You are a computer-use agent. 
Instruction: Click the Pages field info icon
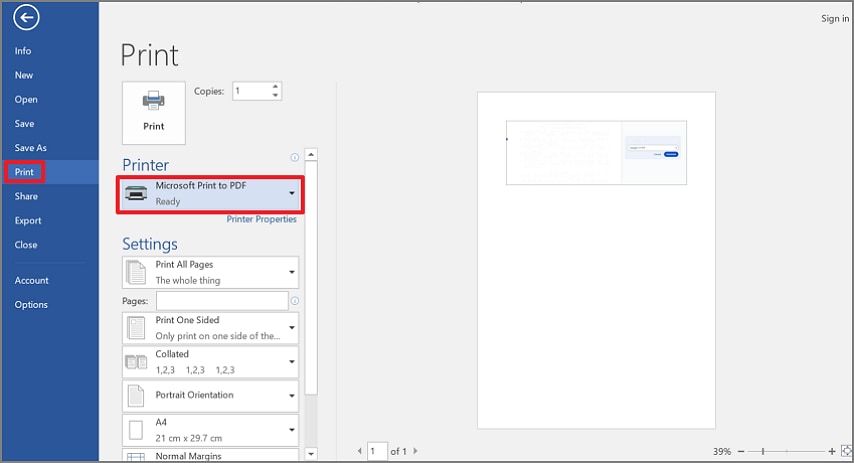tap(295, 301)
